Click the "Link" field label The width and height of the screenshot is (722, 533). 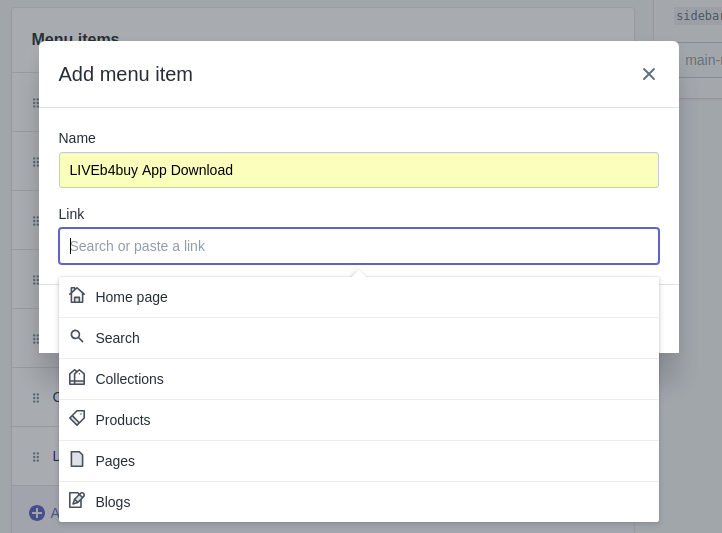(x=71, y=214)
